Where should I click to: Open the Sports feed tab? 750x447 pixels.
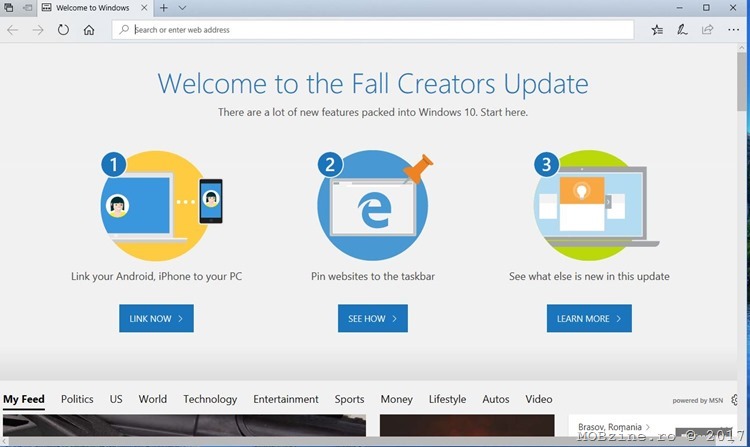coord(349,399)
